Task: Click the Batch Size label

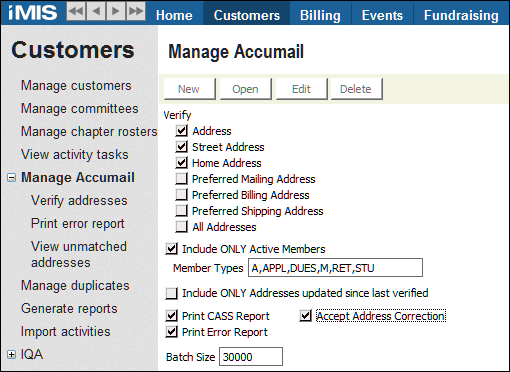Action: [191, 357]
